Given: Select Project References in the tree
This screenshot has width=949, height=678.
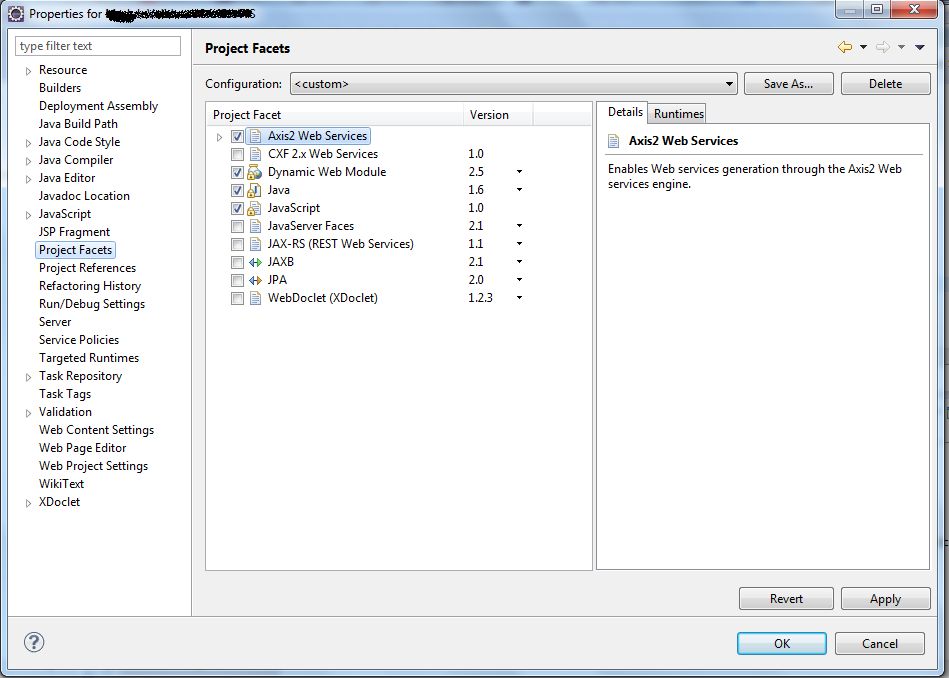Looking at the screenshot, I should click(x=87, y=268).
